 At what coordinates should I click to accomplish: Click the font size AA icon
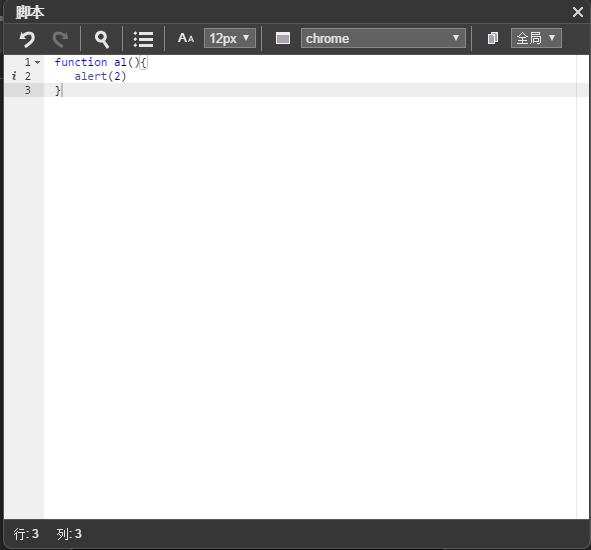186,38
